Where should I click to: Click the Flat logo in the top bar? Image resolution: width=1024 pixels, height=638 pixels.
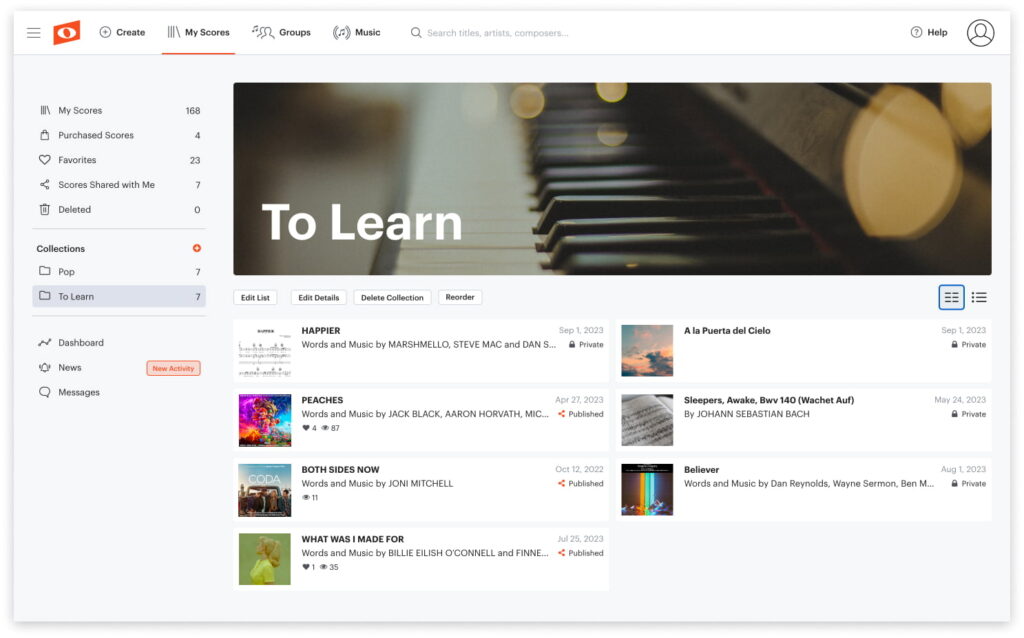(66, 31)
